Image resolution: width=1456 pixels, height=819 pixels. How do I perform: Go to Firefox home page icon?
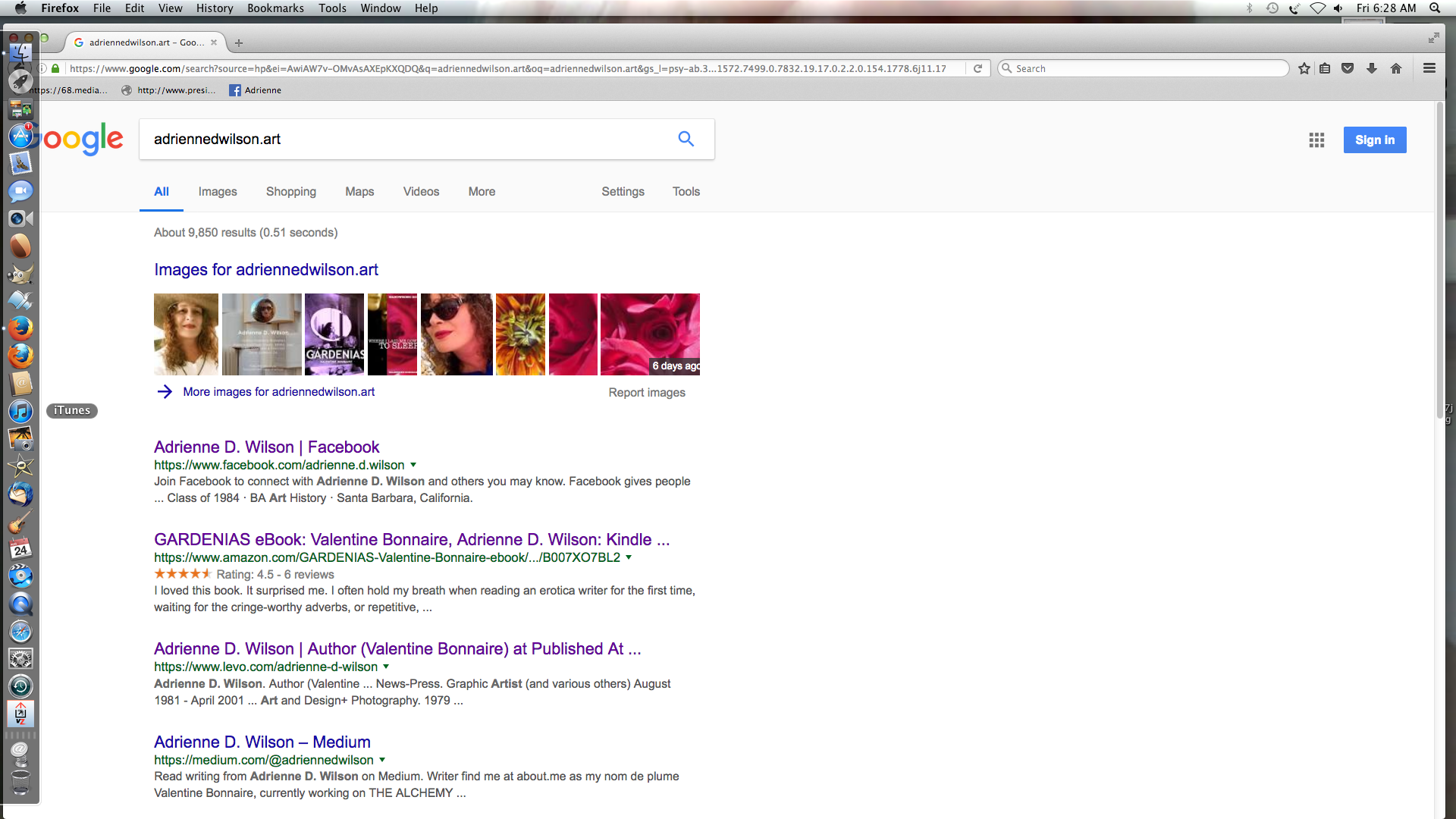[1395, 68]
